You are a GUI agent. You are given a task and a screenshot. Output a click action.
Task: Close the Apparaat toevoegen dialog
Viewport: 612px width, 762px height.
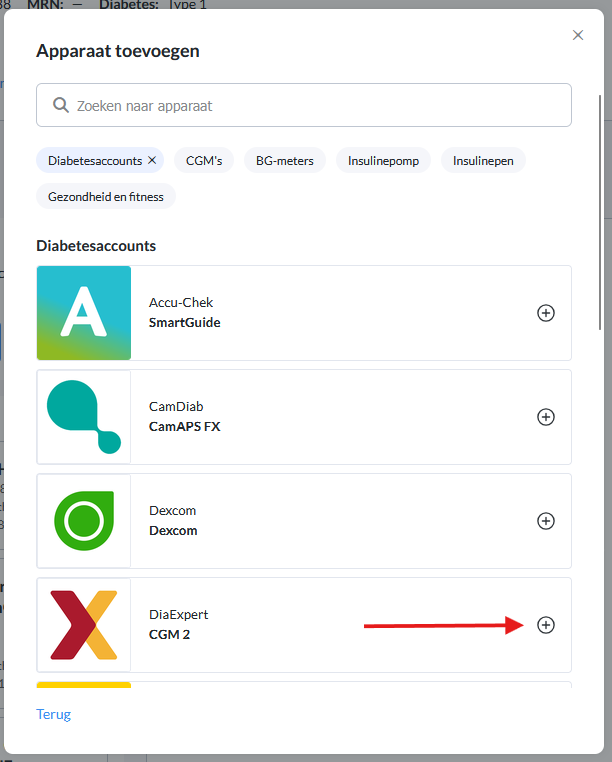click(577, 35)
